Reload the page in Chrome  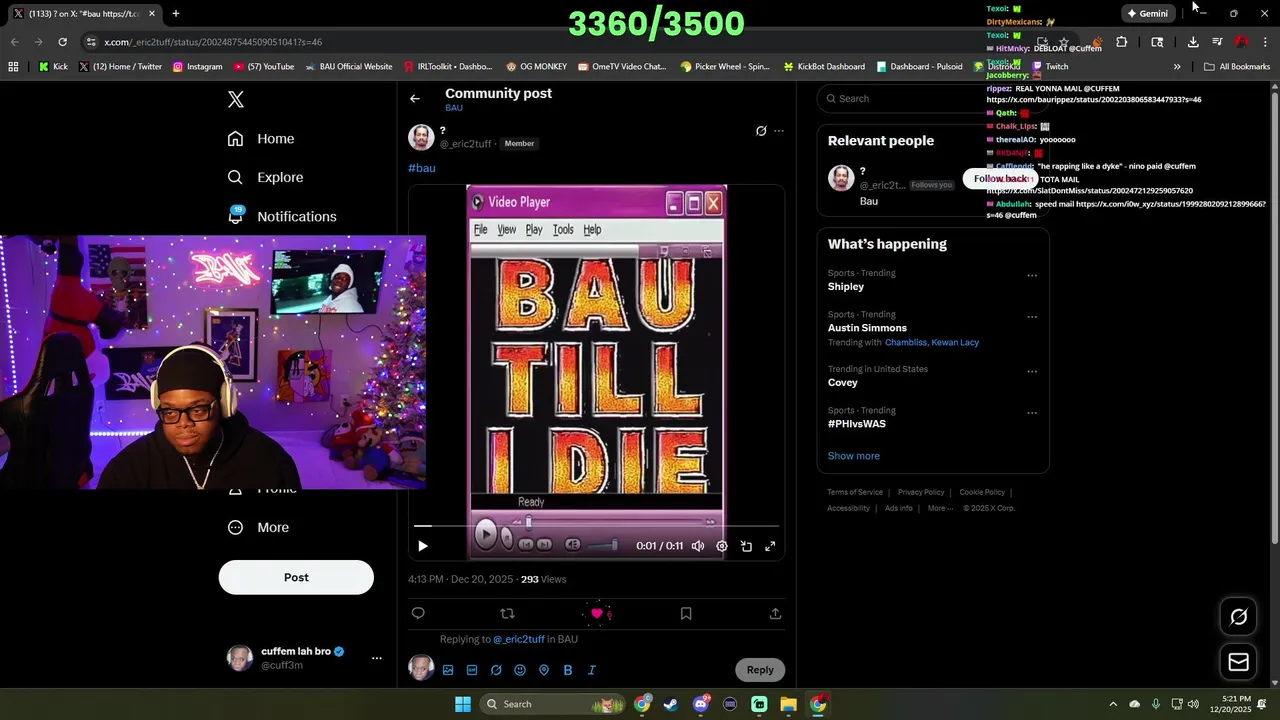pos(62,42)
